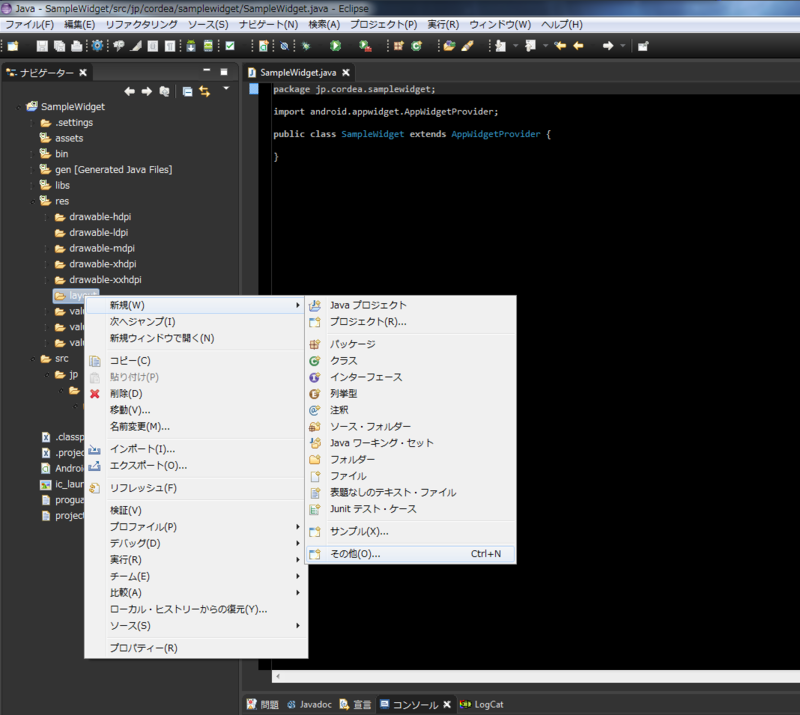Click the Run with external tools icon
The width and height of the screenshot is (800, 715).
(x=365, y=46)
